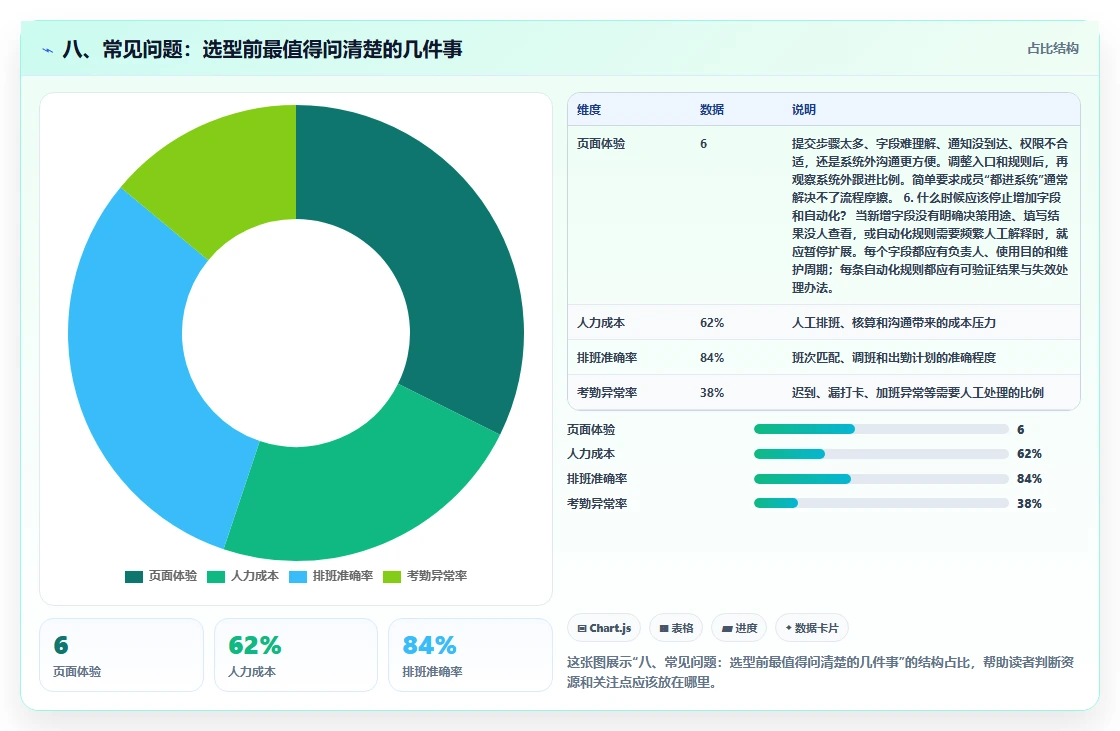Click the lightning icon beside the title

(x=48, y=50)
